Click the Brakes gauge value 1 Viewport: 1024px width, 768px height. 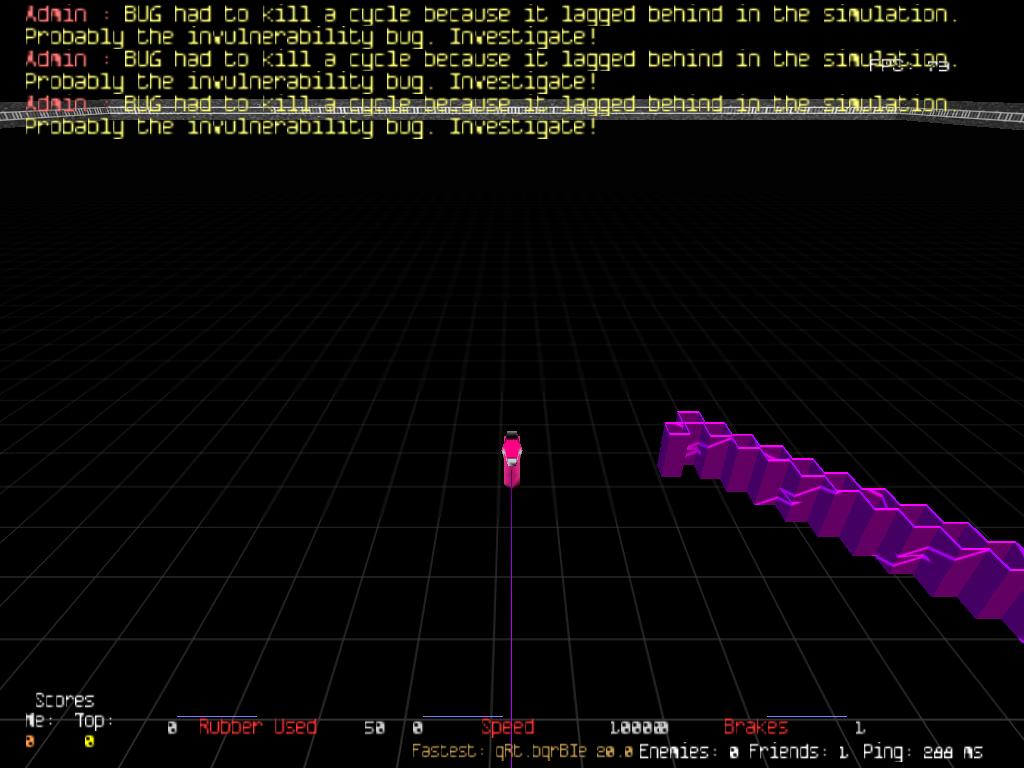click(x=859, y=728)
